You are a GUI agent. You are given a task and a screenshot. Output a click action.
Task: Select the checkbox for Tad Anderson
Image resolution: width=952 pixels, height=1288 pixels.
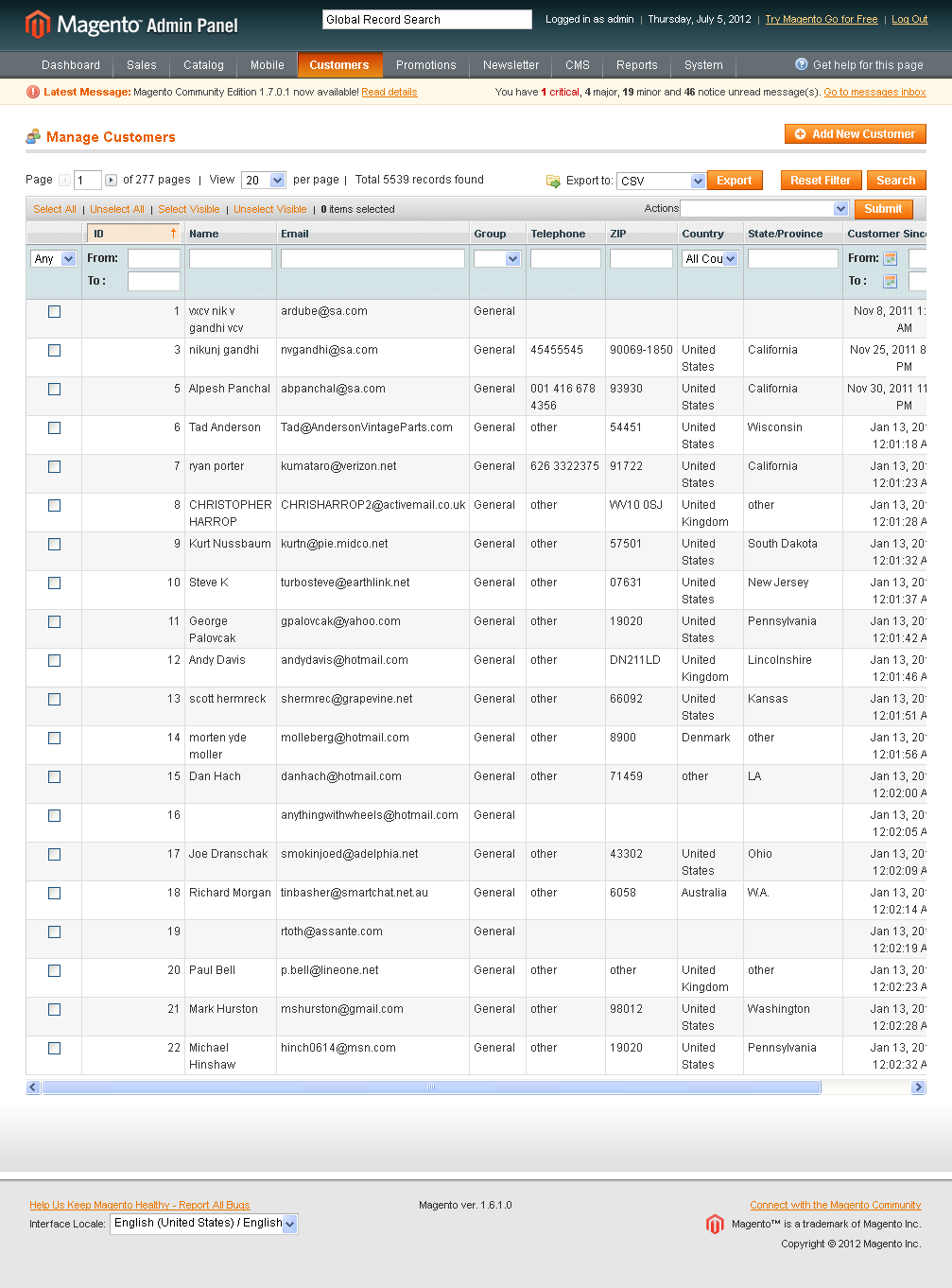coord(54,427)
